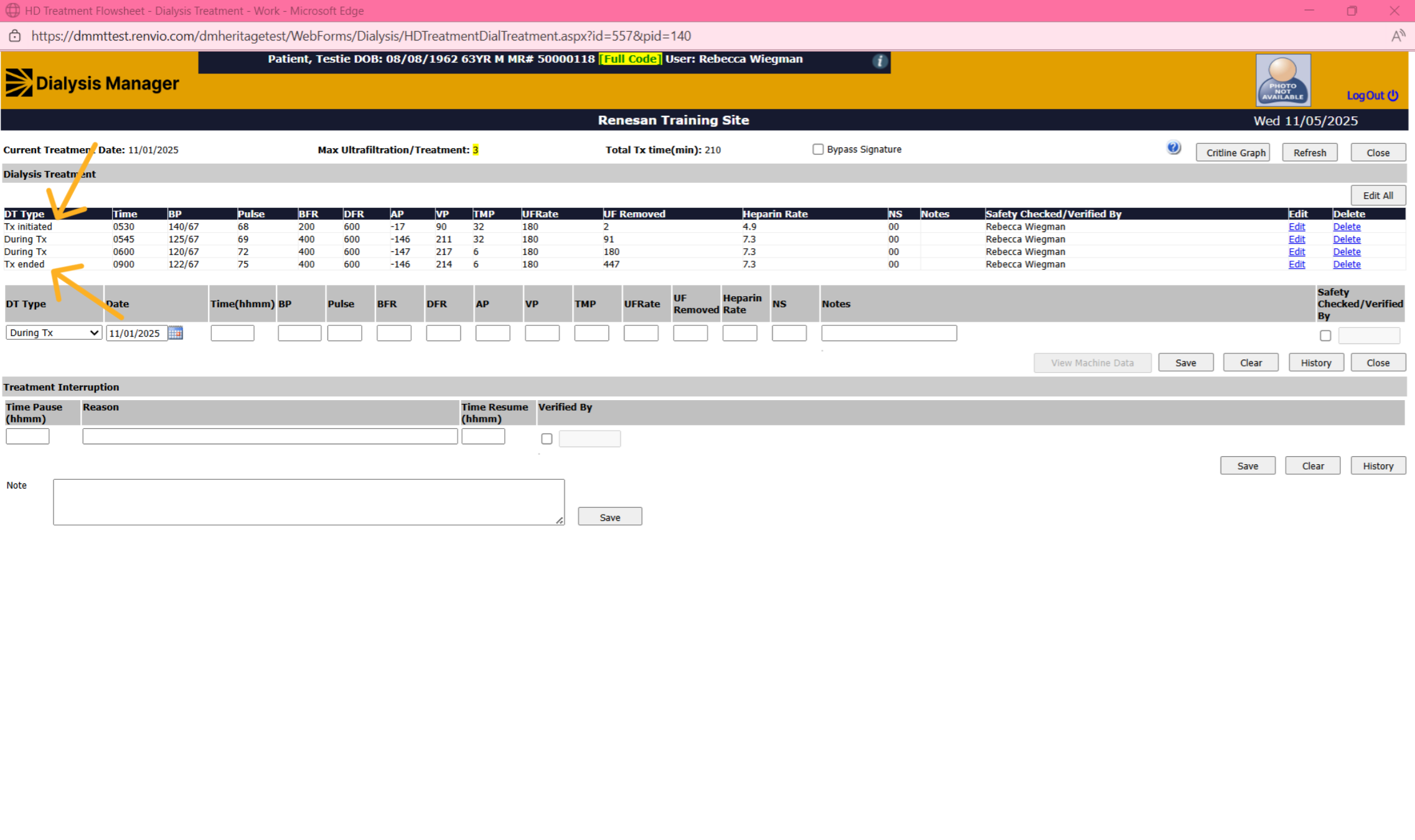Open dialysis treatment History
Image resolution: width=1415 pixels, height=840 pixels.
click(1315, 363)
